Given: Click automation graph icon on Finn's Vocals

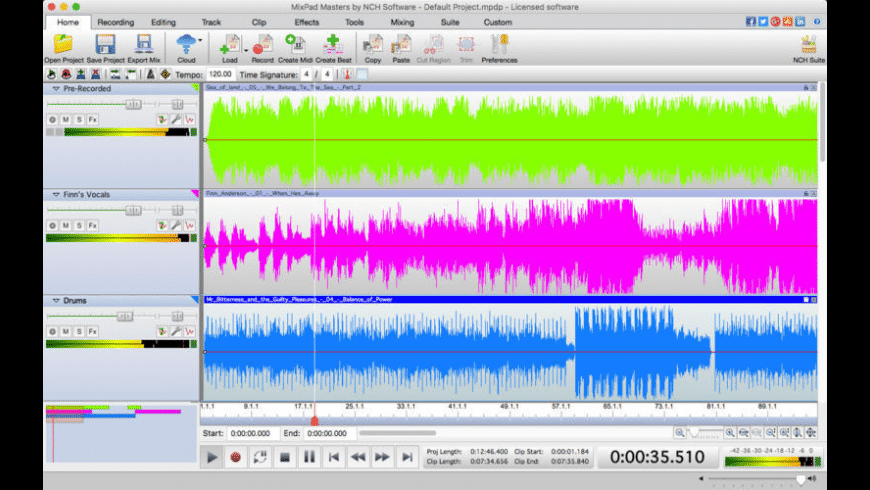Looking at the screenshot, I should pos(190,225).
